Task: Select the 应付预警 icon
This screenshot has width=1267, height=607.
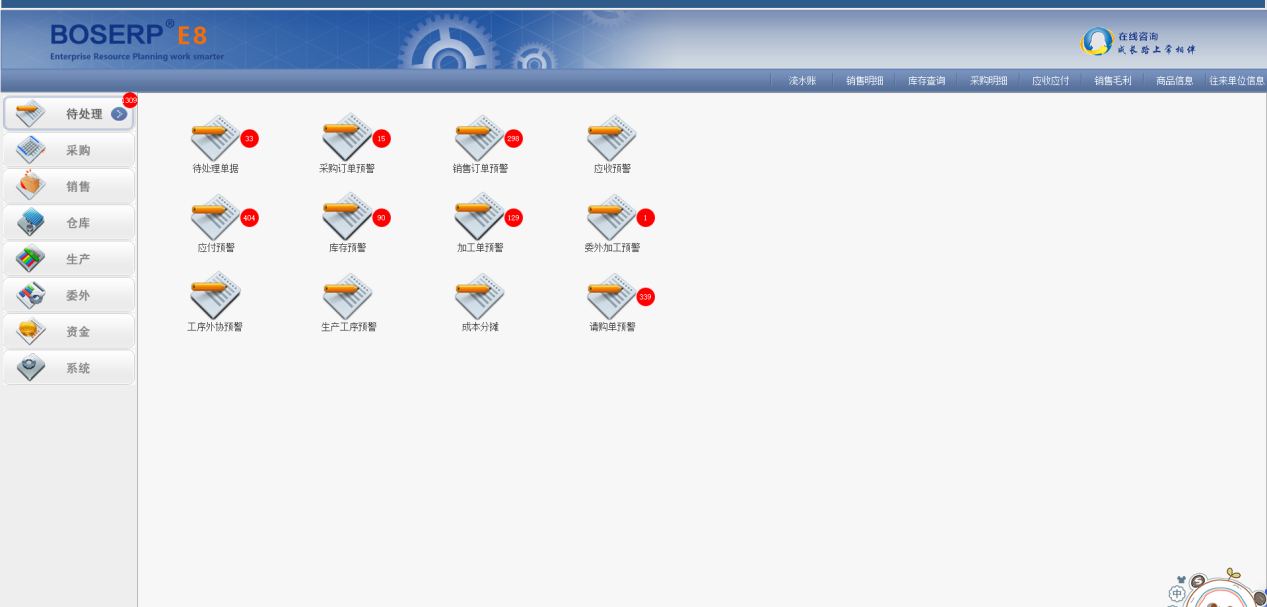Action: click(x=215, y=217)
